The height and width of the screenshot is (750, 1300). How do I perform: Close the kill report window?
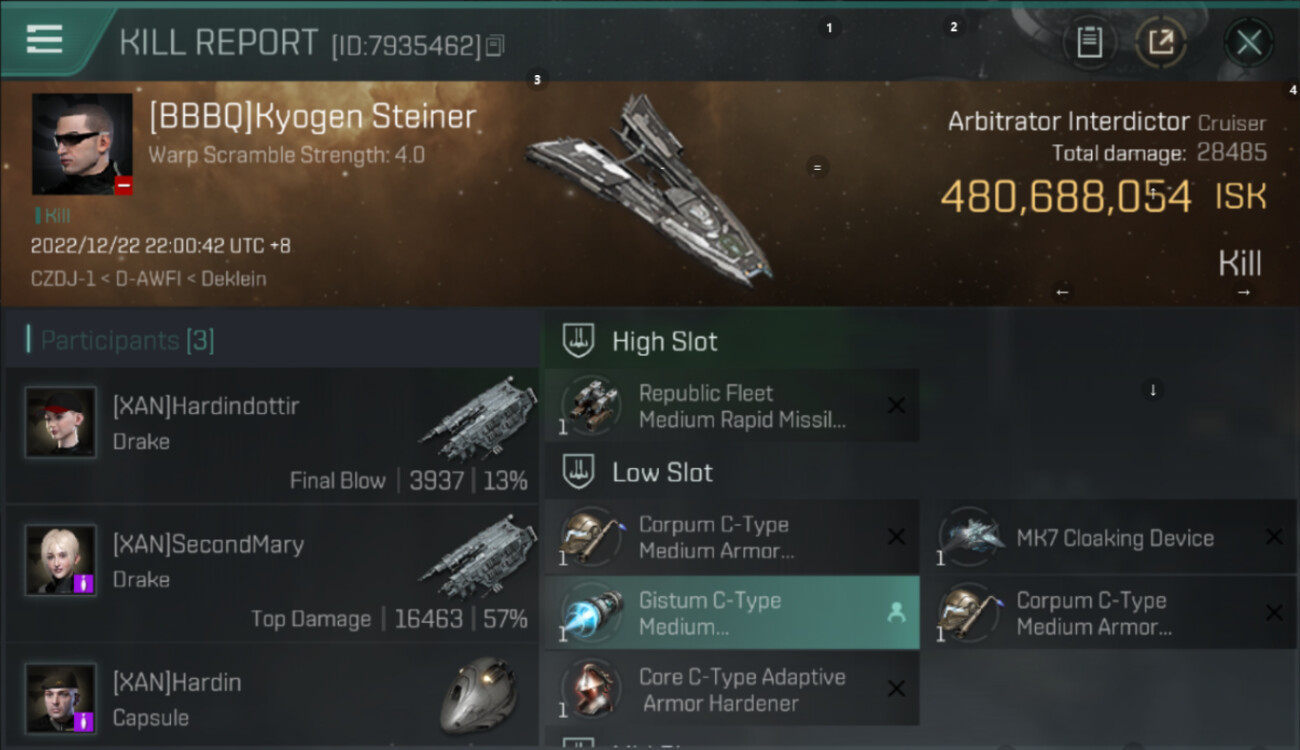click(1249, 42)
